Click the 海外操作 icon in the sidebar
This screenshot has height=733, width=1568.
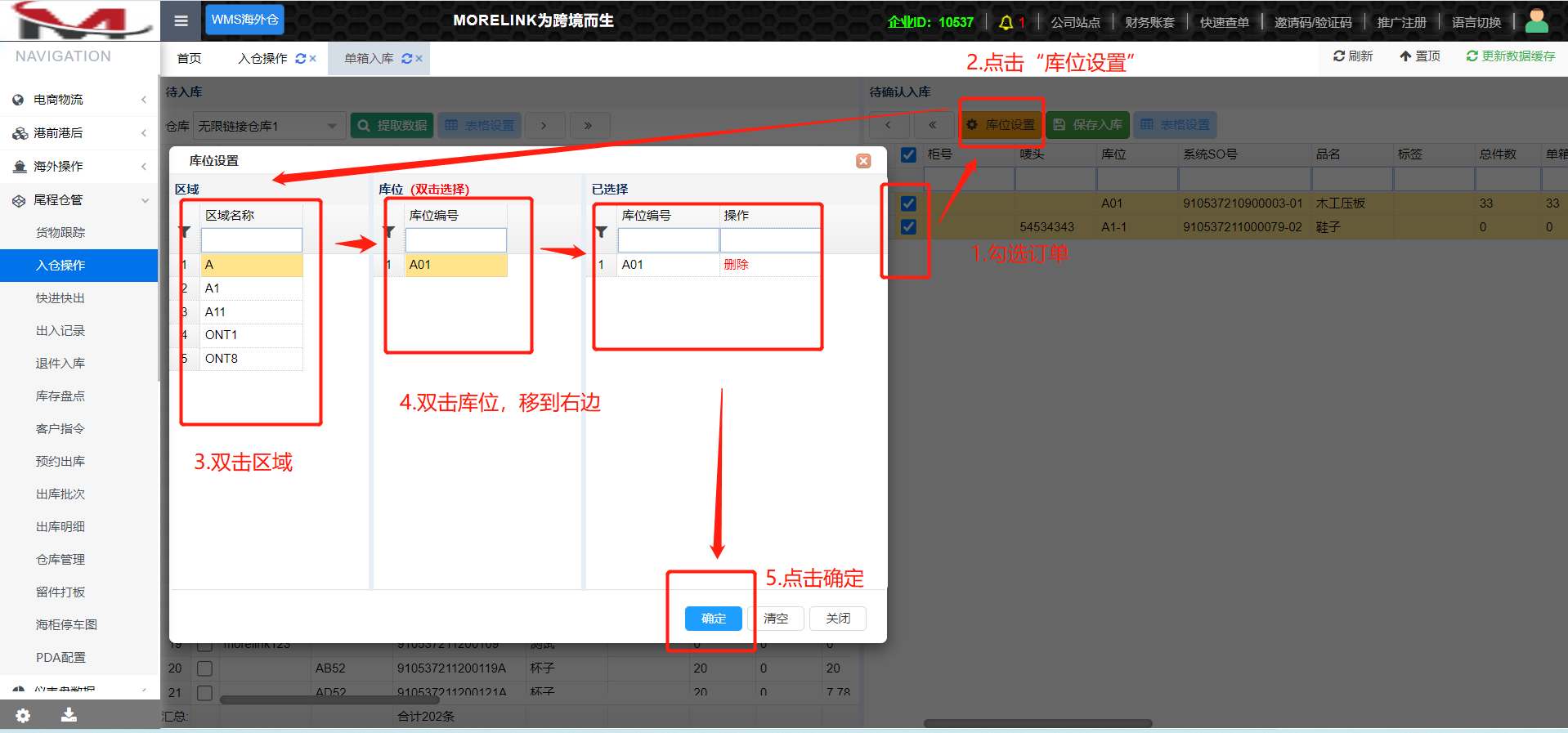point(20,167)
